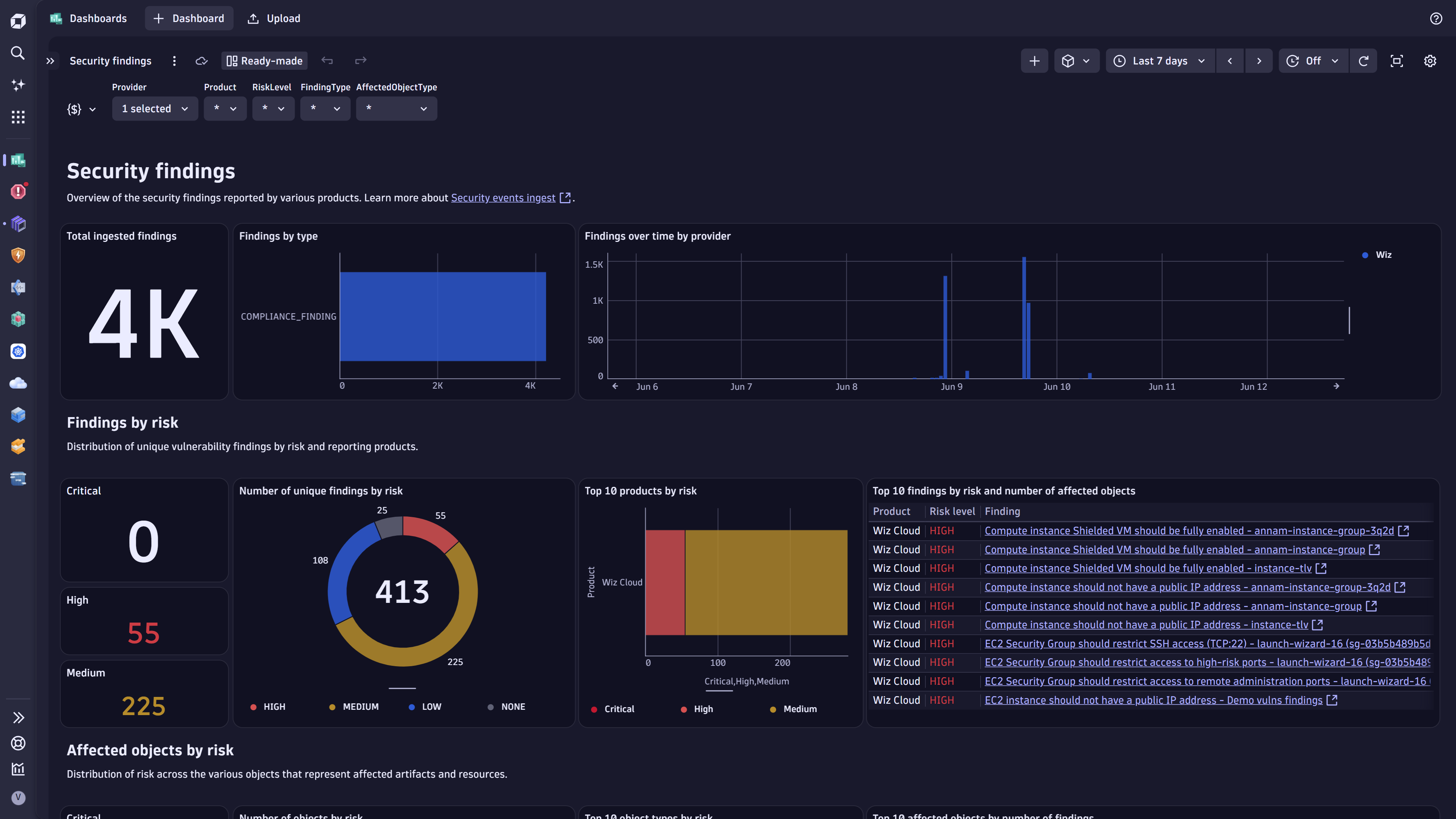This screenshot has width=1456, height=819.
Task: Toggle High series in products legend
Action: click(697, 709)
